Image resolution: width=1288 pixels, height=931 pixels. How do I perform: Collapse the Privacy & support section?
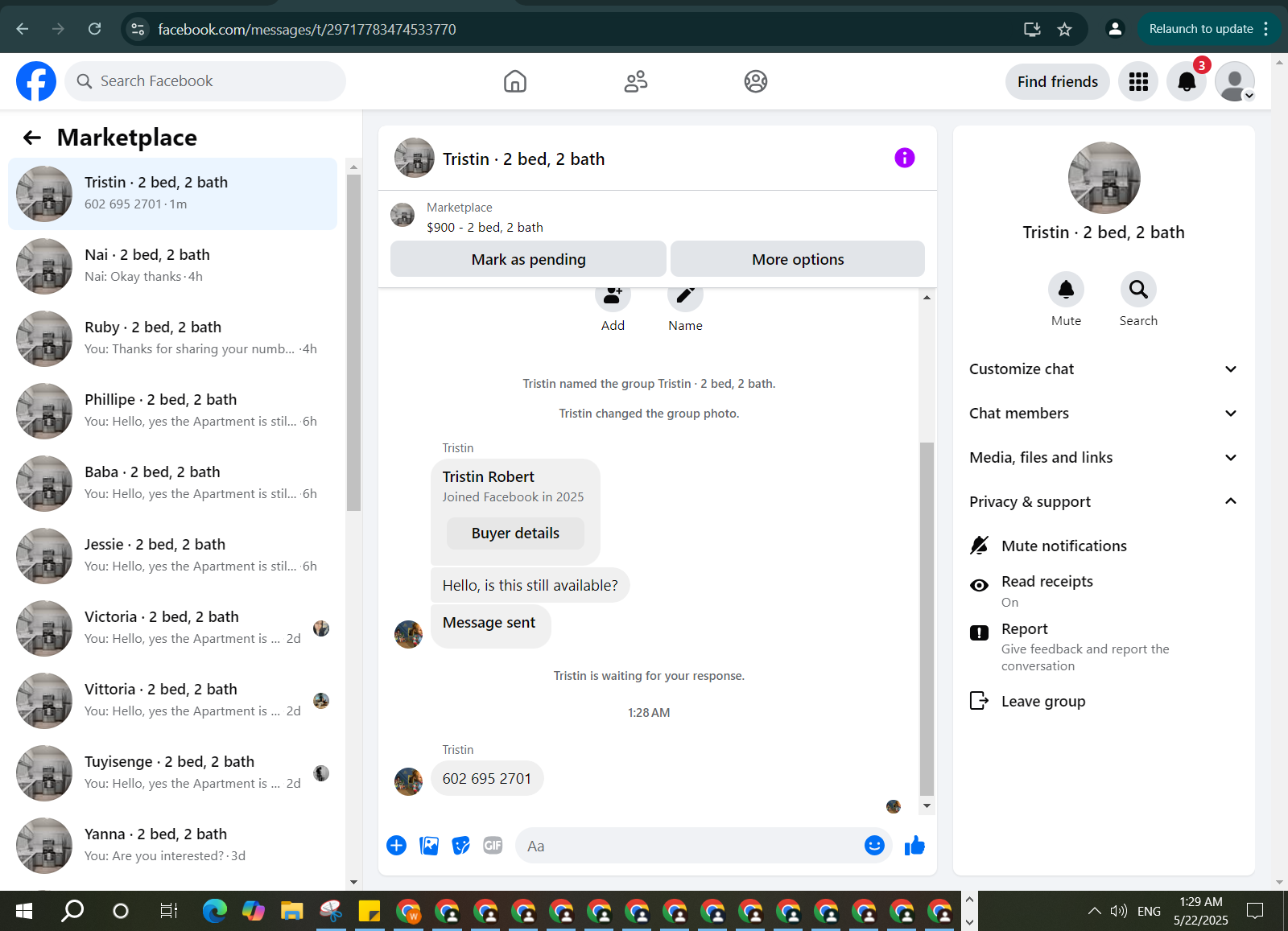click(1104, 502)
